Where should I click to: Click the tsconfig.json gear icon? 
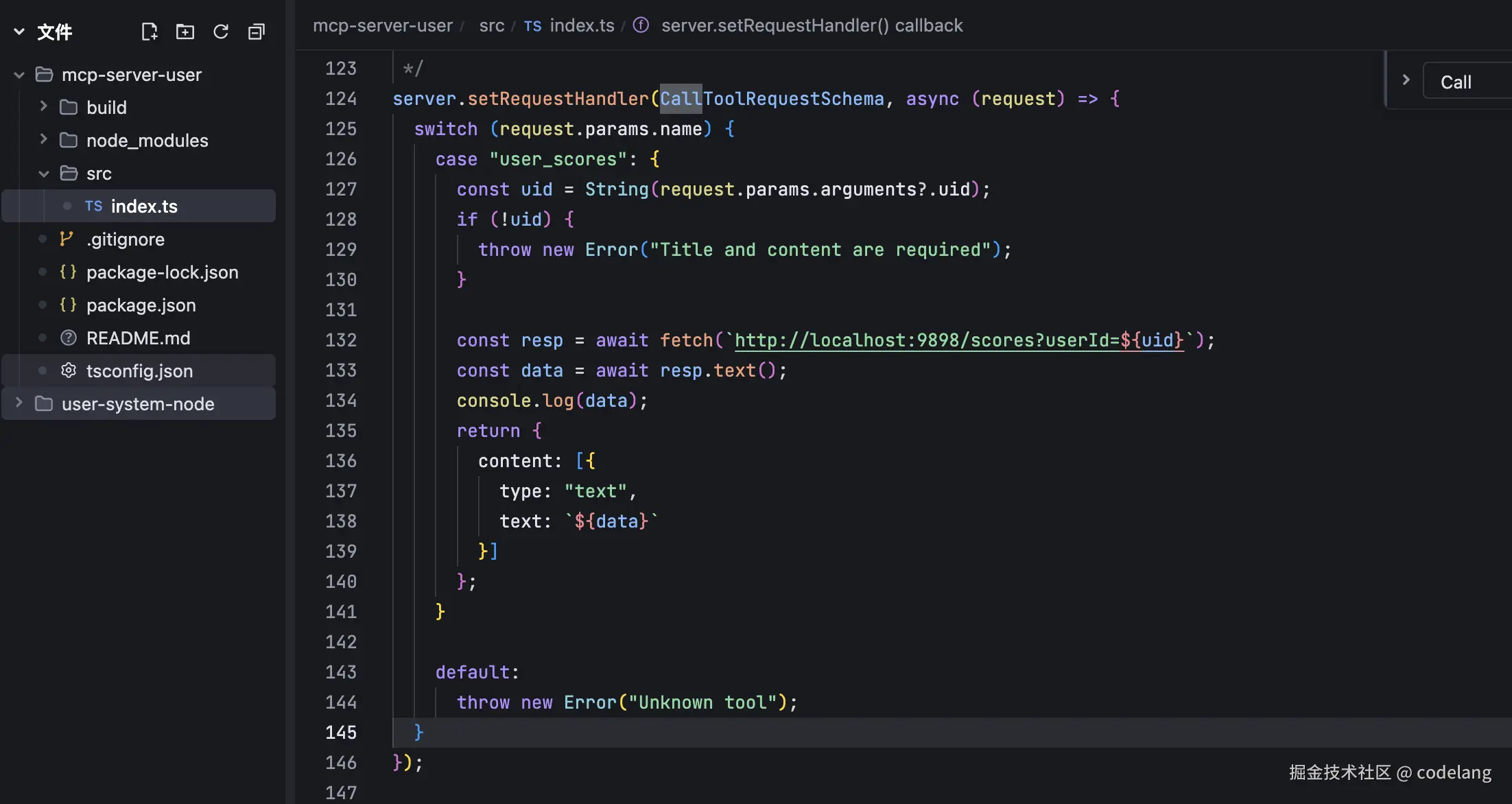pos(68,370)
